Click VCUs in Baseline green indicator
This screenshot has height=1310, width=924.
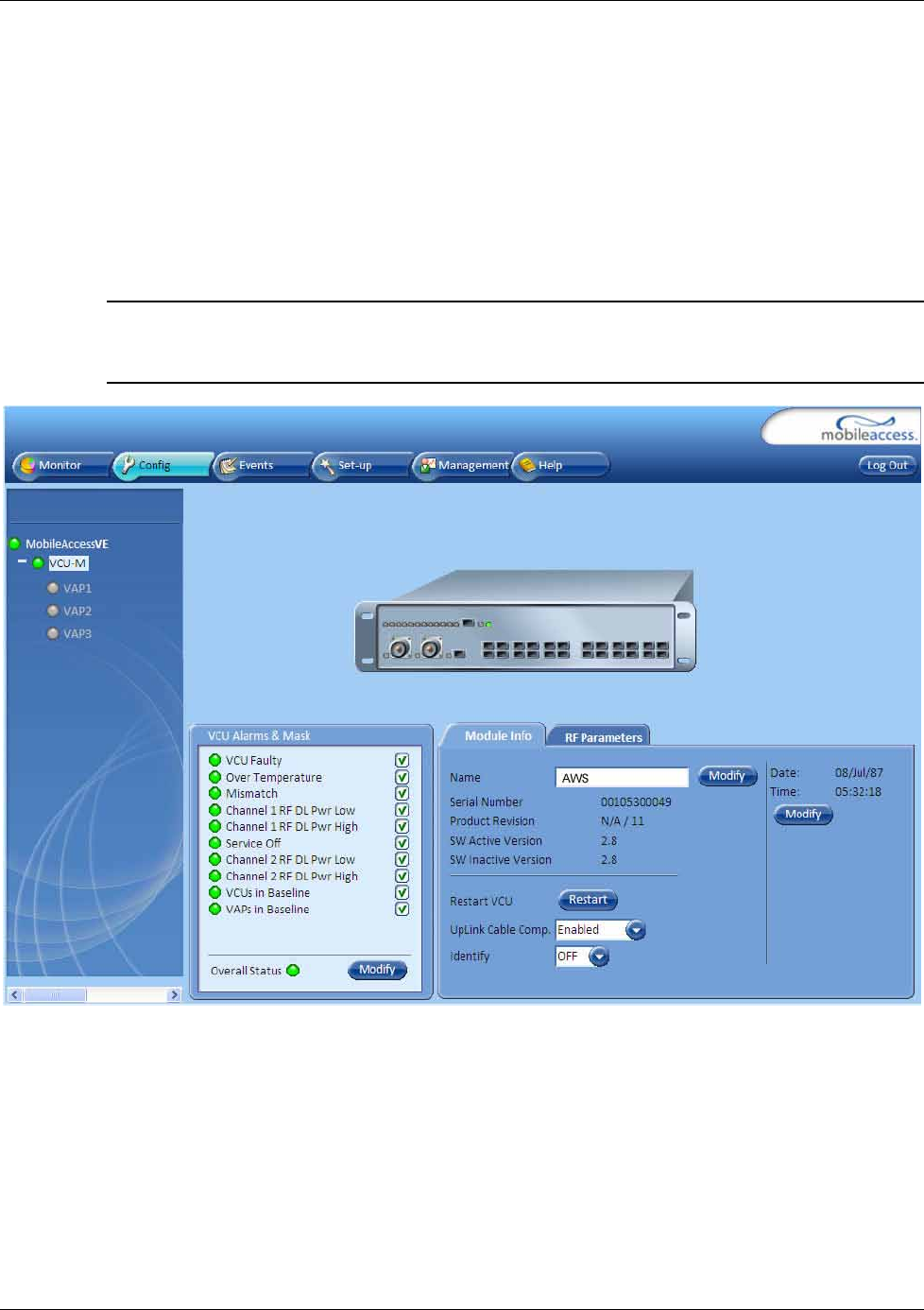(x=215, y=892)
